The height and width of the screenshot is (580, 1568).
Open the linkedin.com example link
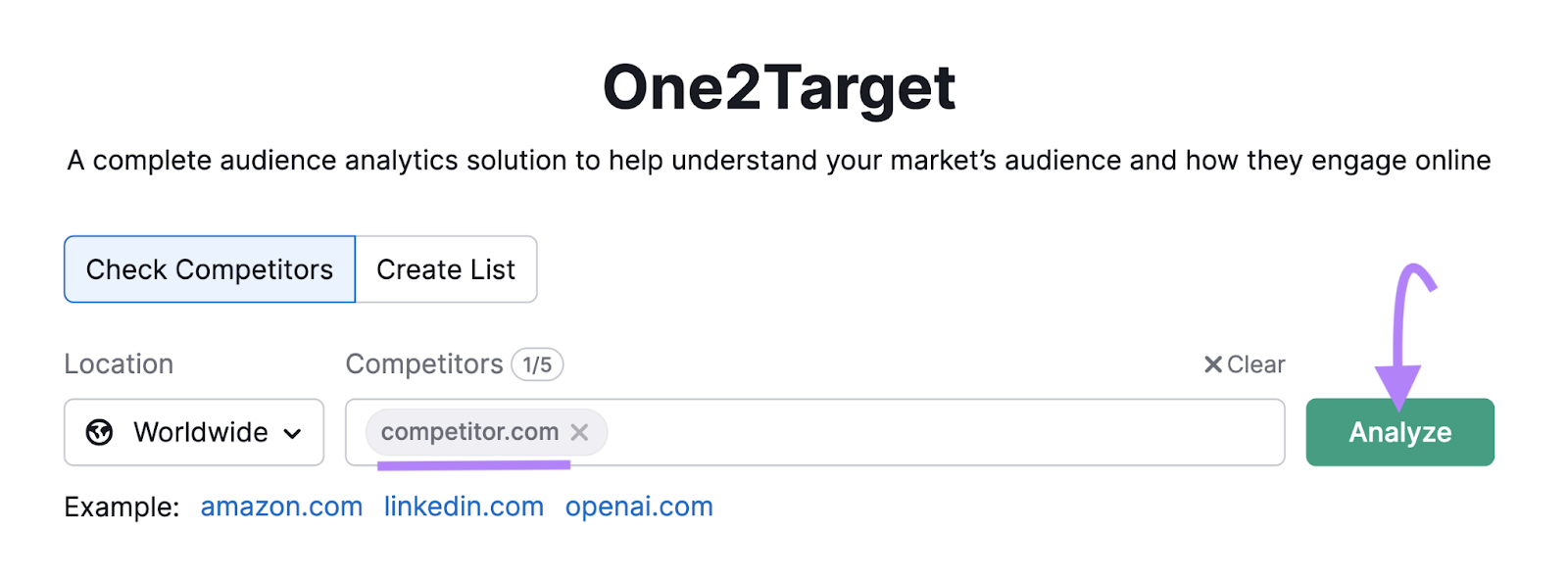(x=463, y=507)
